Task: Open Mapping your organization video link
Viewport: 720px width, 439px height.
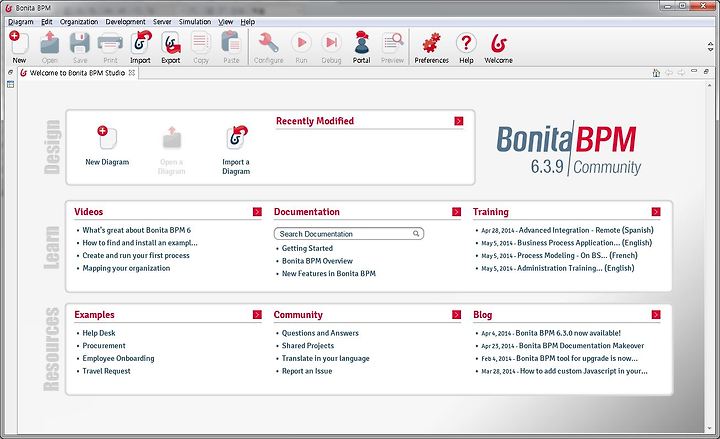Action: pos(126,268)
